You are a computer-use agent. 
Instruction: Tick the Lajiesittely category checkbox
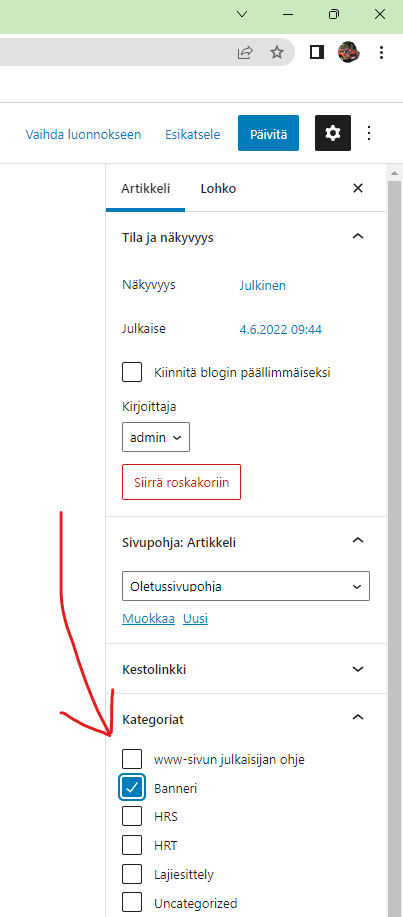[132, 874]
